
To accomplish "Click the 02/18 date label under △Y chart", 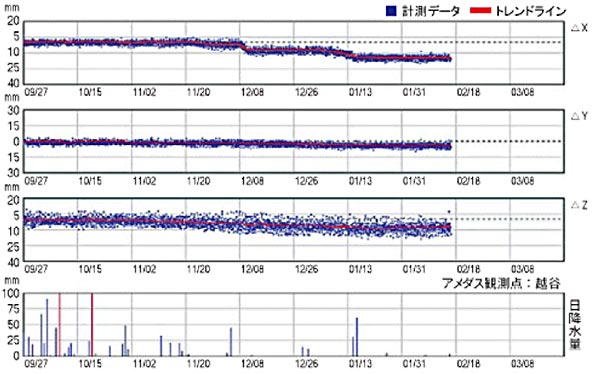I will pos(468,181).
